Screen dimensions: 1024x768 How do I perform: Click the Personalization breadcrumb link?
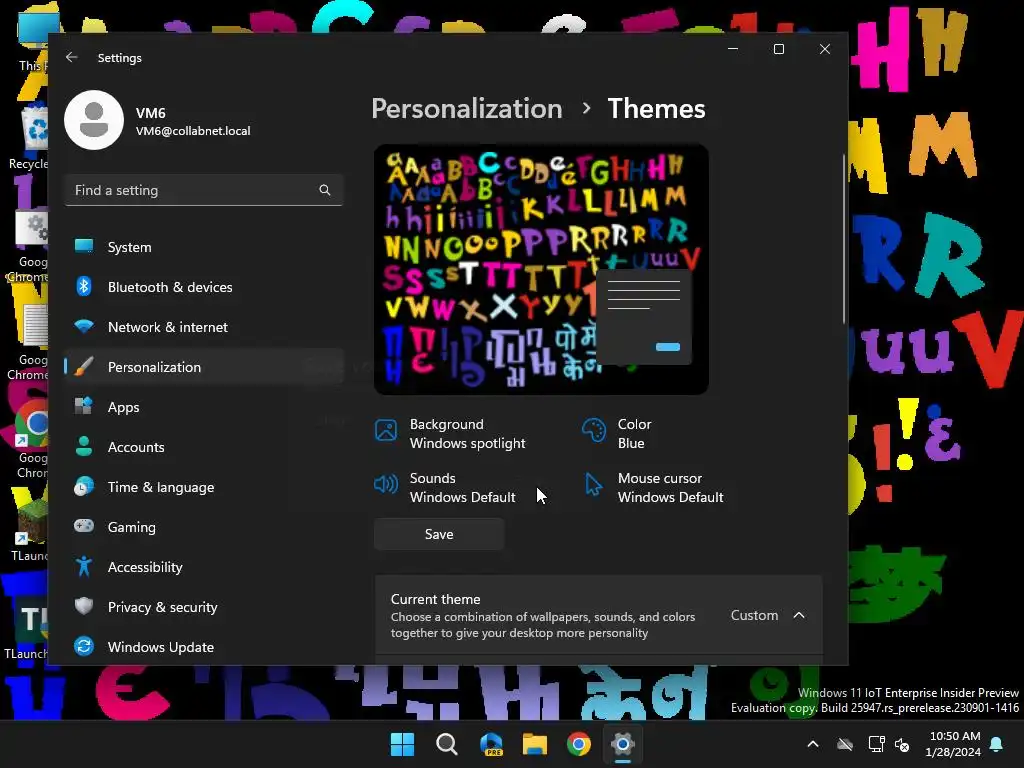click(467, 108)
